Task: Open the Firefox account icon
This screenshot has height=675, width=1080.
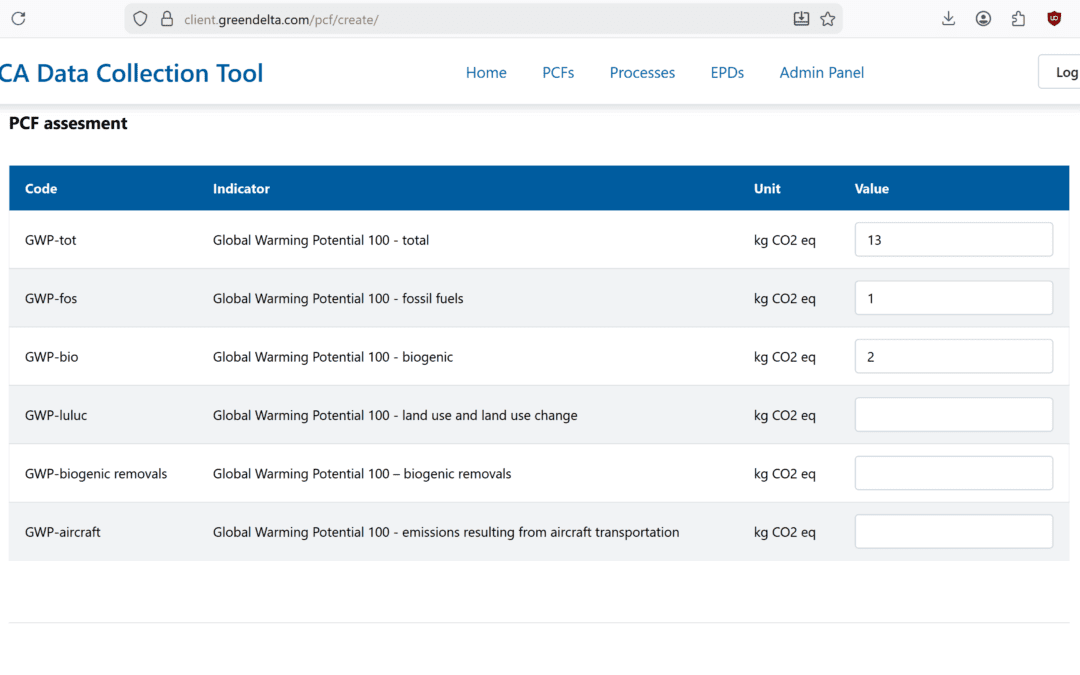Action: (x=984, y=19)
